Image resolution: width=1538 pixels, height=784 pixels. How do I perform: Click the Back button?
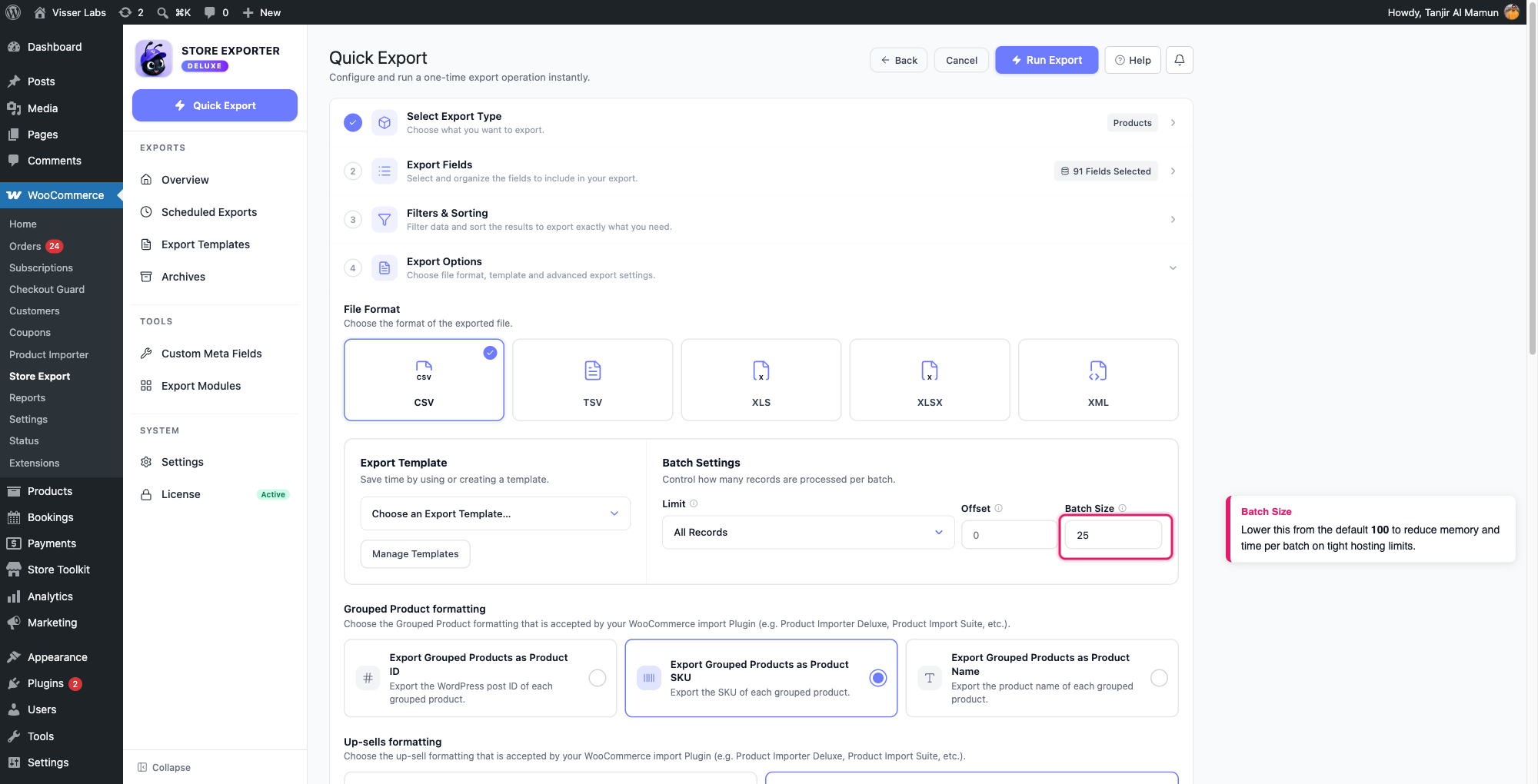[898, 60]
